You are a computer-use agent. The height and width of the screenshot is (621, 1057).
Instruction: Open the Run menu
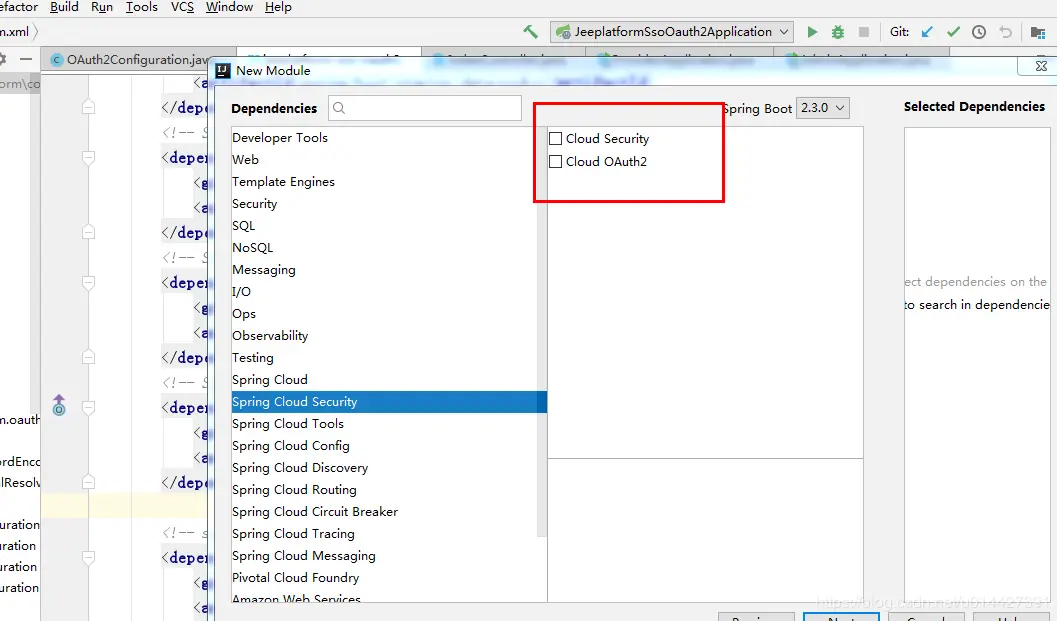(x=102, y=7)
